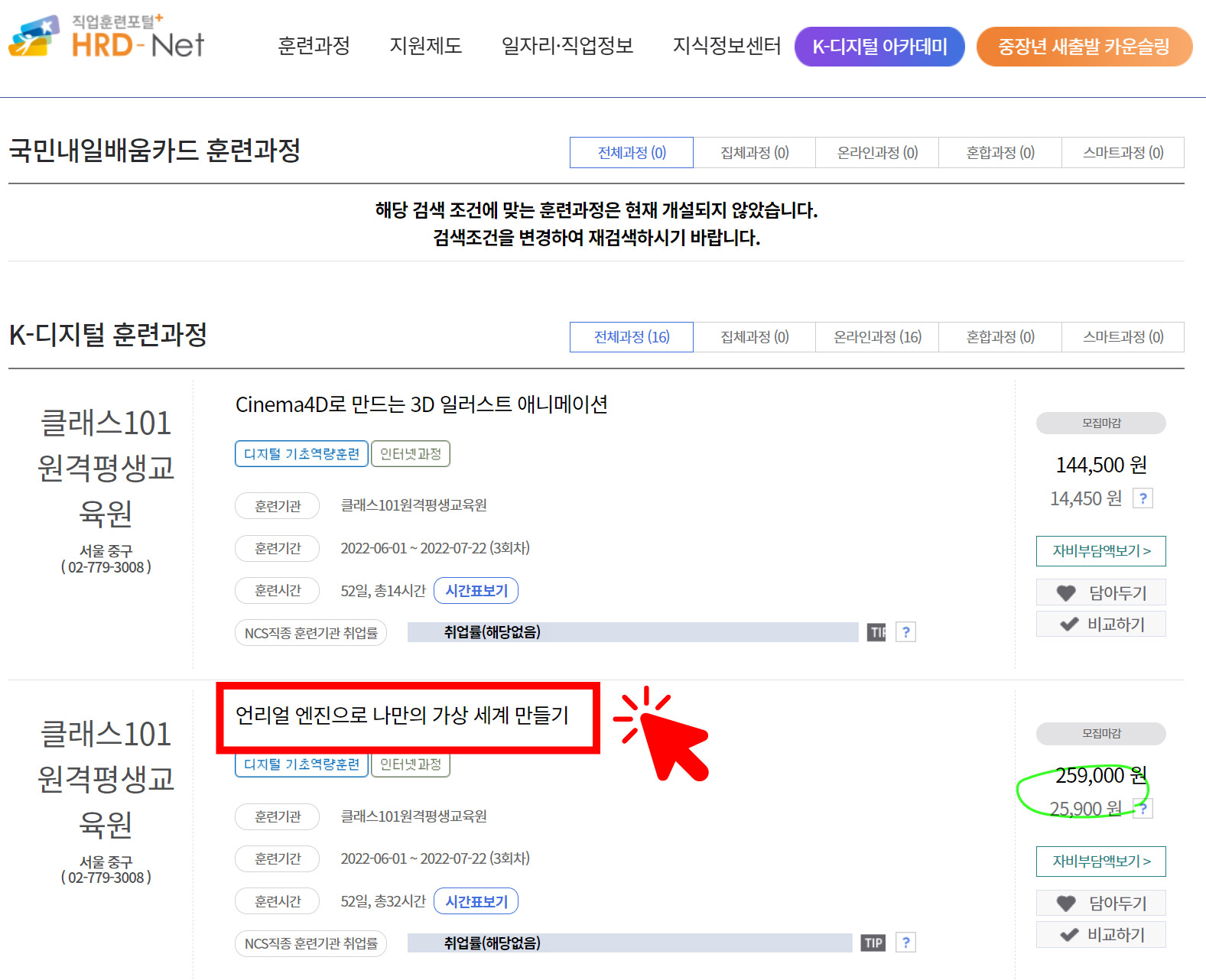Click 시간표보기 for Cinema4D course
This screenshot has height=980, width=1206.
click(476, 590)
